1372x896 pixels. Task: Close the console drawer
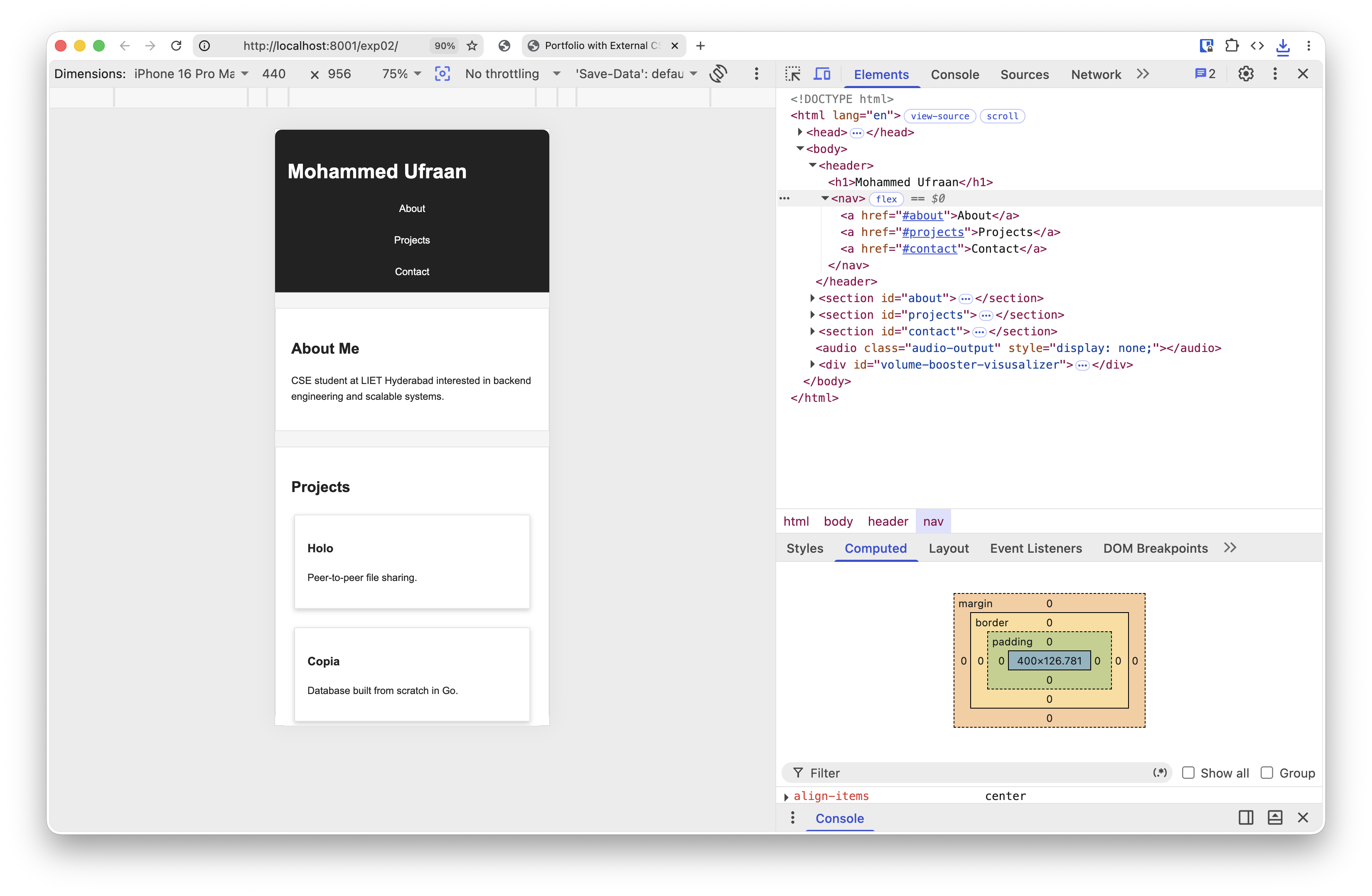(1303, 817)
